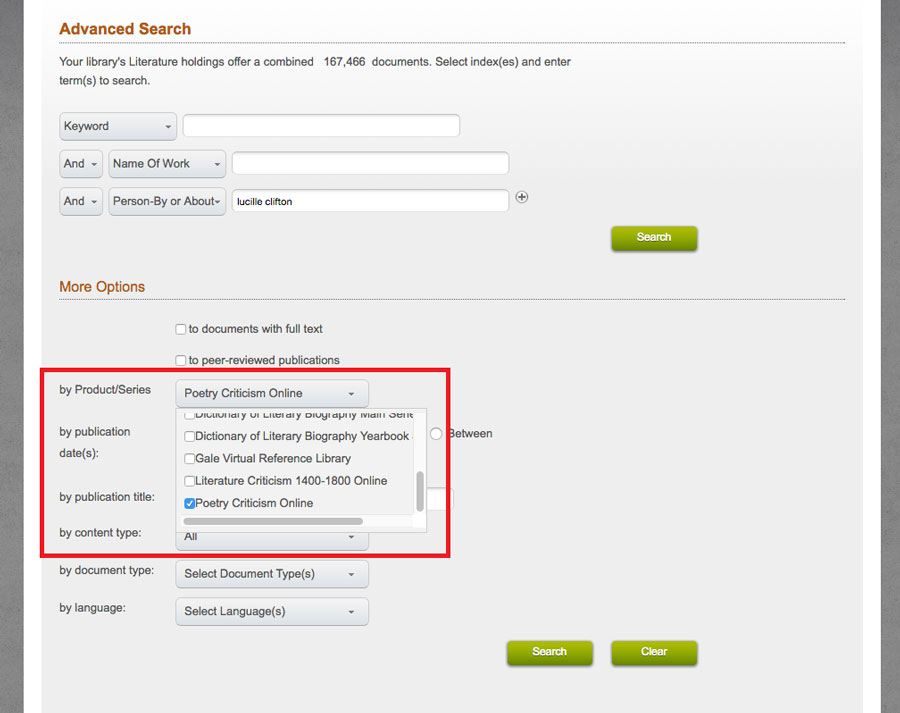Select the 'Between' date radio button
The height and width of the screenshot is (713, 900).
(x=436, y=434)
